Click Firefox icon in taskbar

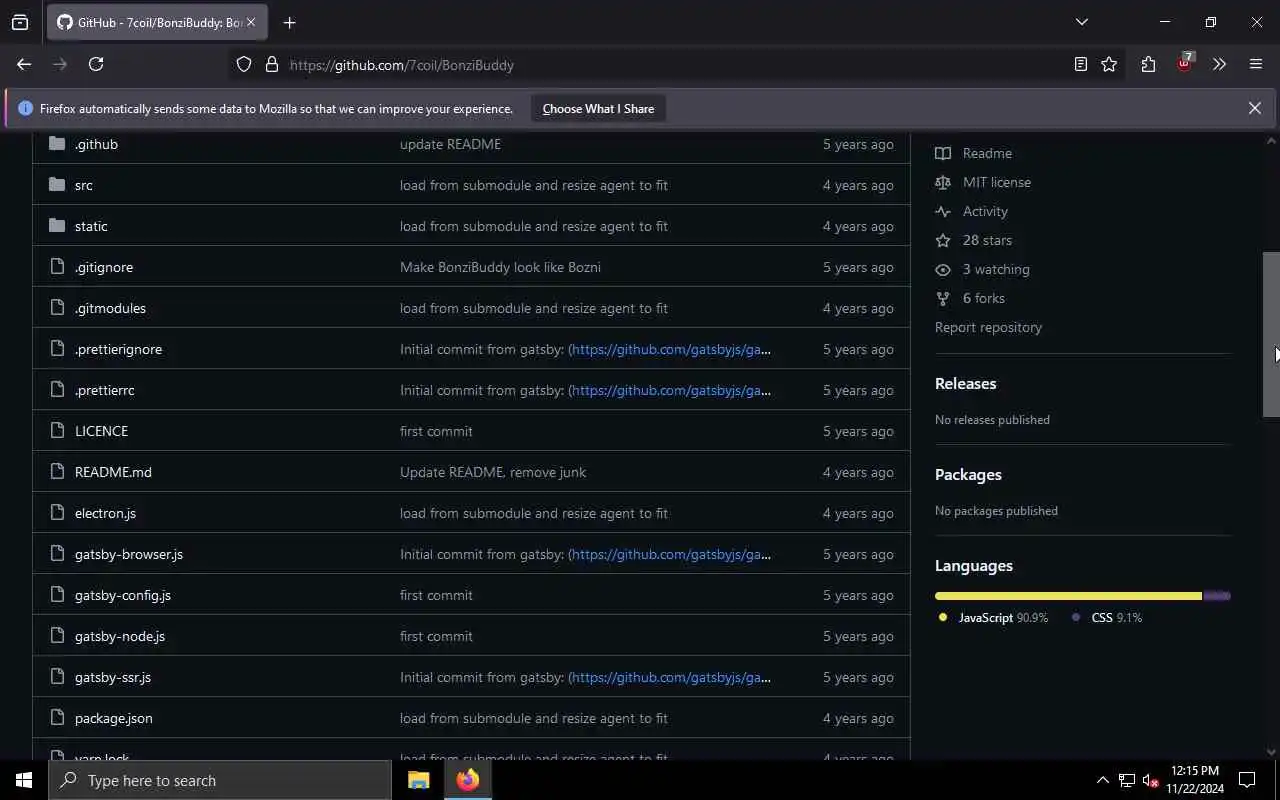click(x=467, y=780)
